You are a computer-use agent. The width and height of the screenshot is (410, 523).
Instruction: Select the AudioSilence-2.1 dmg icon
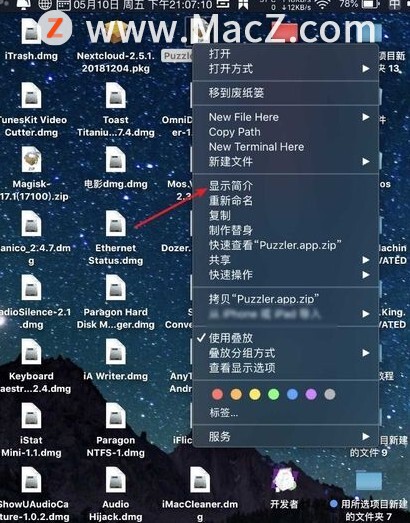31,287
